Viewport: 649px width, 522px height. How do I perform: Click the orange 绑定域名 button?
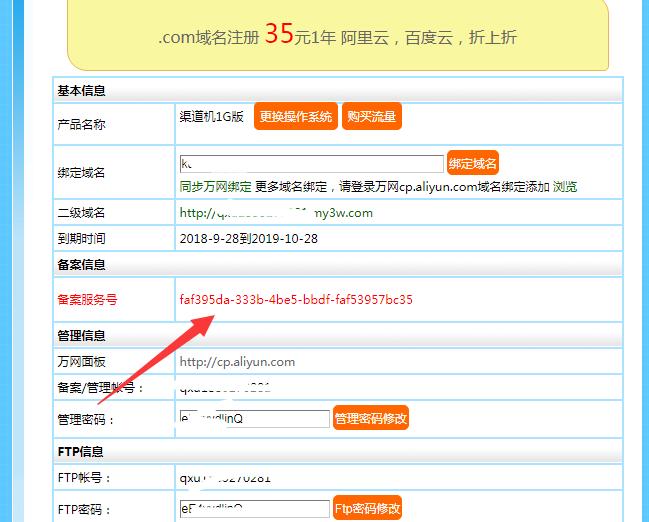[473, 164]
